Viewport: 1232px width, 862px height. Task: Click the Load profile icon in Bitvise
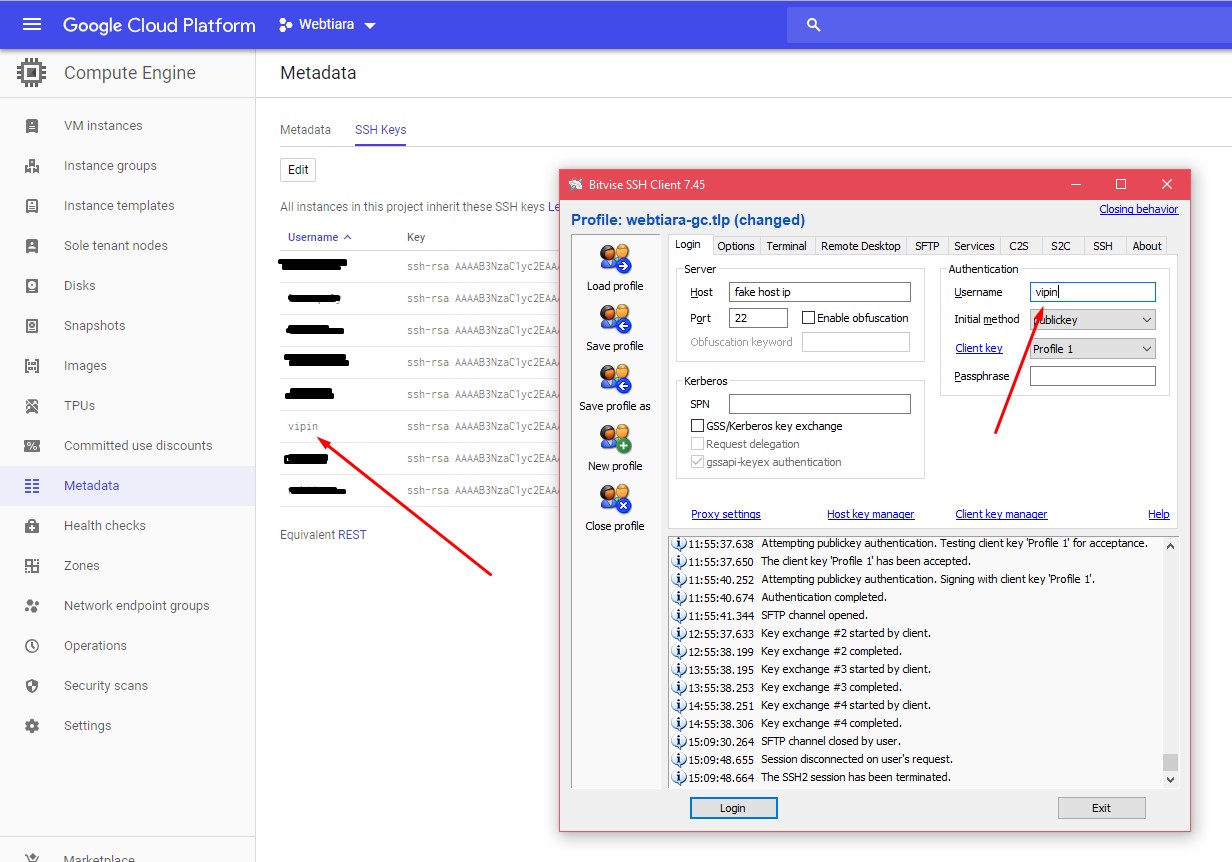tap(615, 259)
